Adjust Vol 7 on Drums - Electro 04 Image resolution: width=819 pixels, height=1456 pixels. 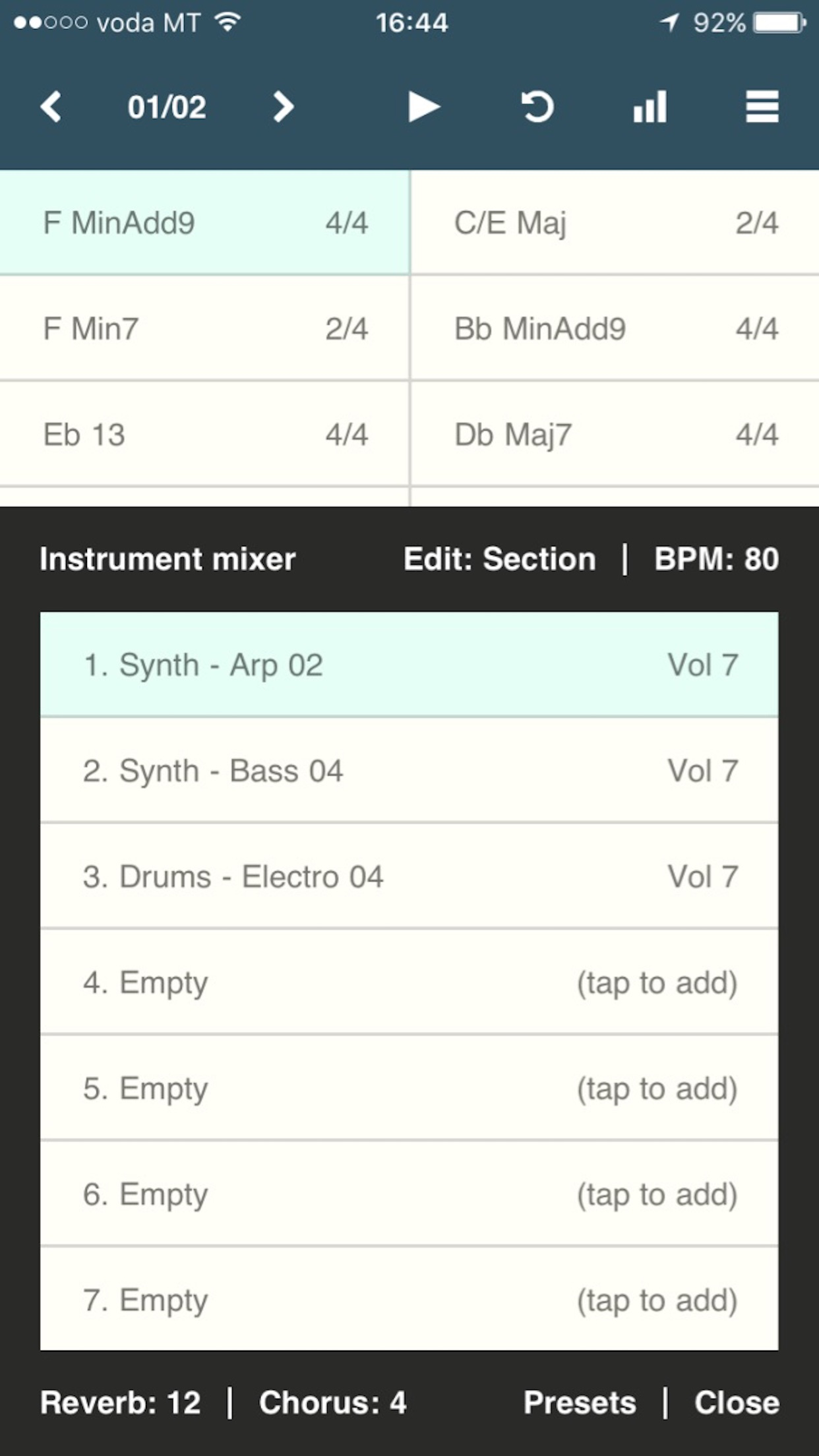coord(702,877)
